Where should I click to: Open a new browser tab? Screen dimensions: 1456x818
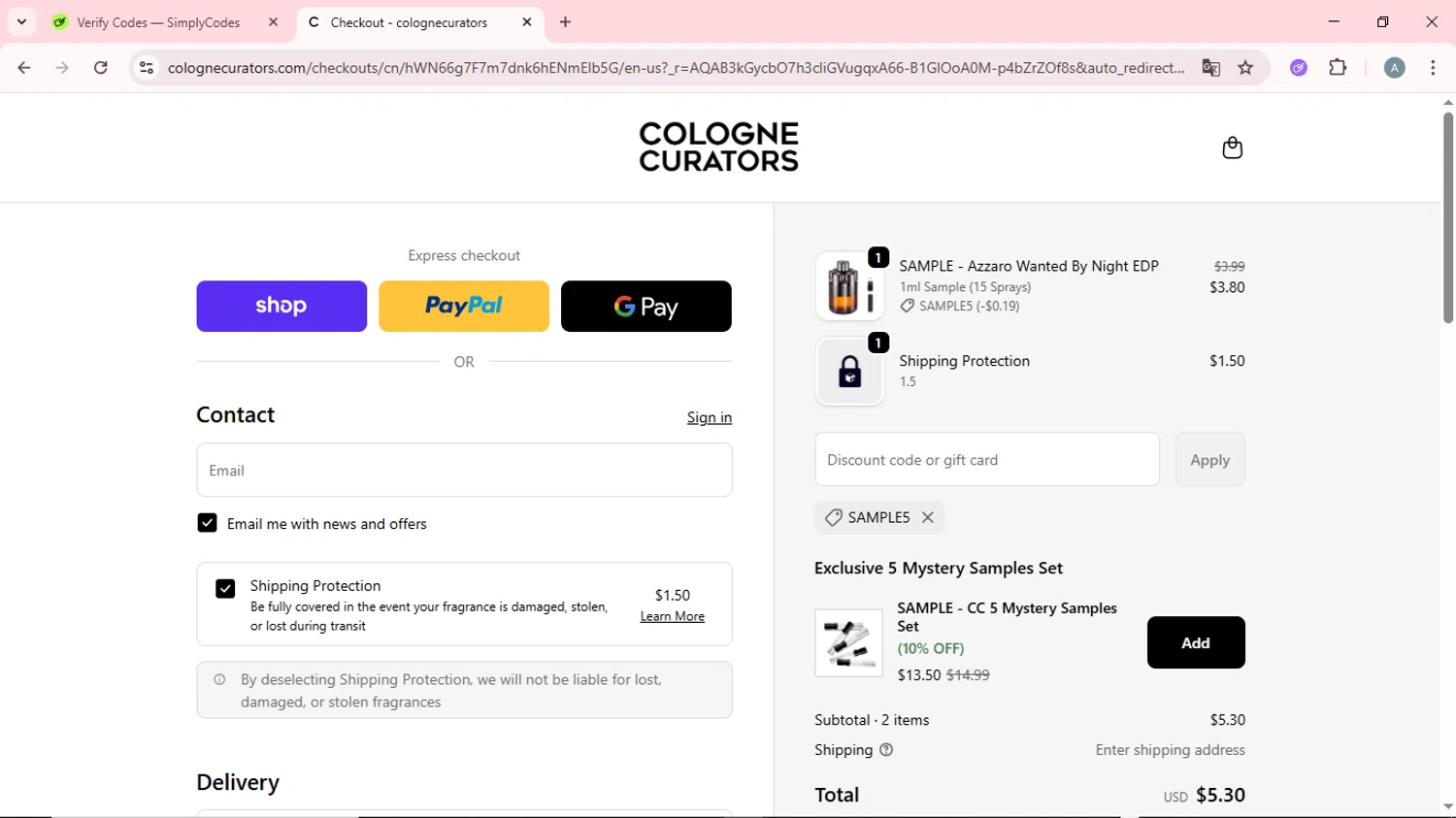click(566, 22)
